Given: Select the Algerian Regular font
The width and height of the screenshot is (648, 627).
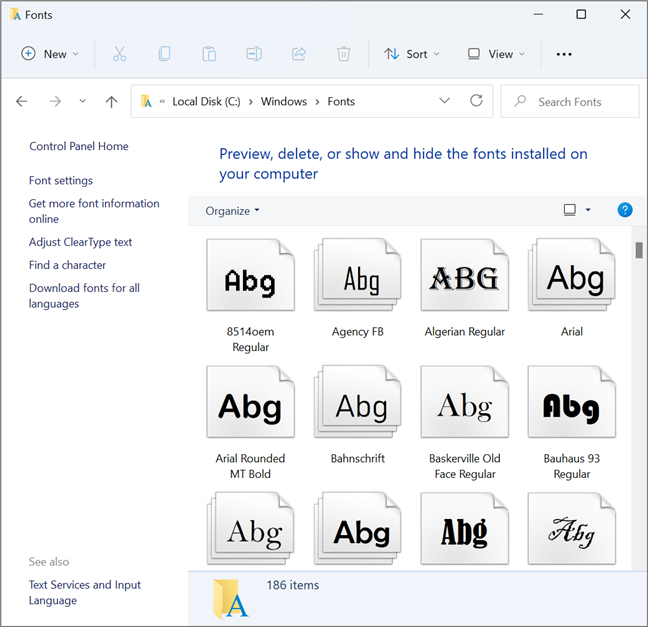Looking at the screenshot, I should (465, 288).
